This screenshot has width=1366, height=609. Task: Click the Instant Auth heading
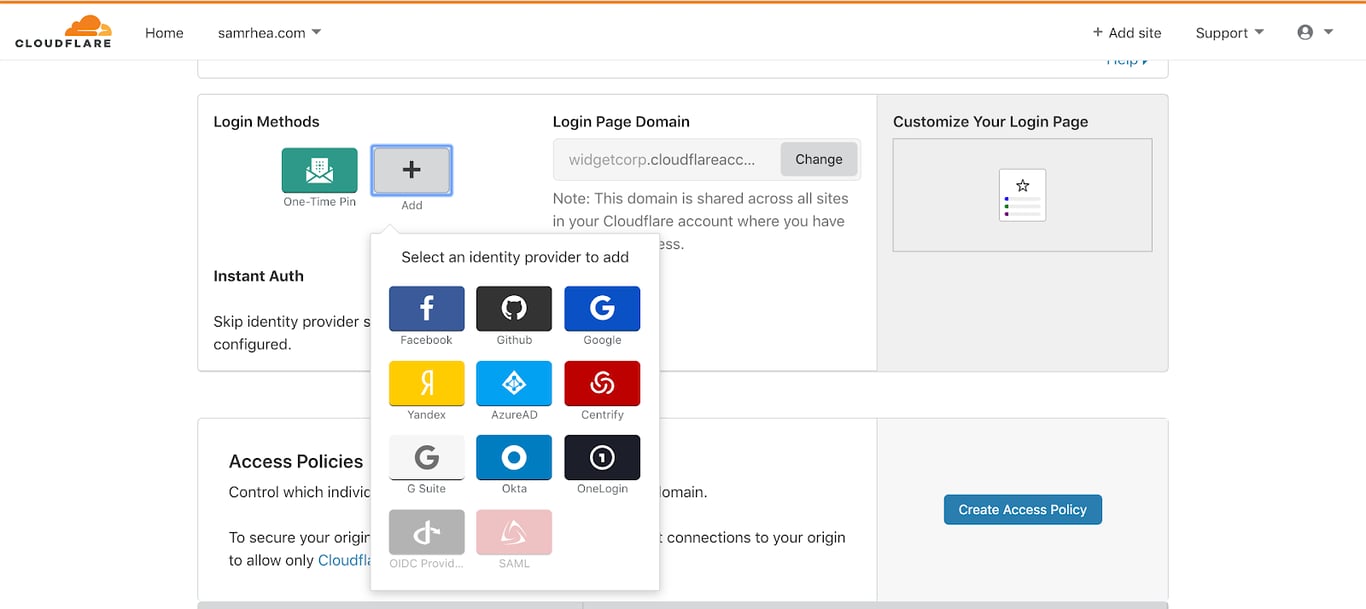tap(258, 276)
